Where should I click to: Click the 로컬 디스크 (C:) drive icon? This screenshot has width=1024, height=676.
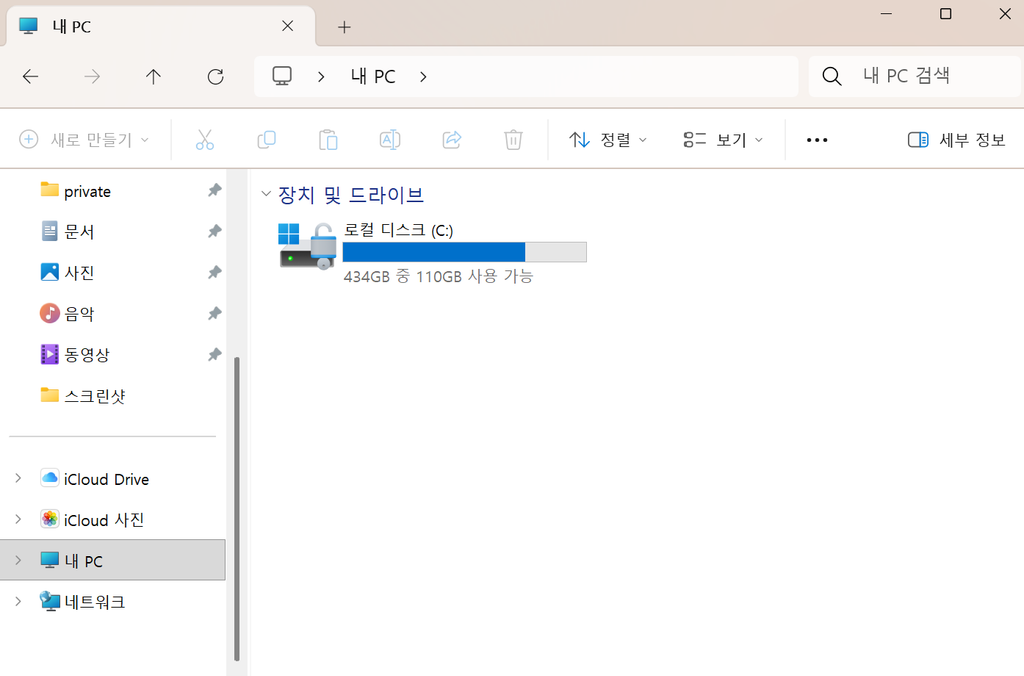coord(307,246)
